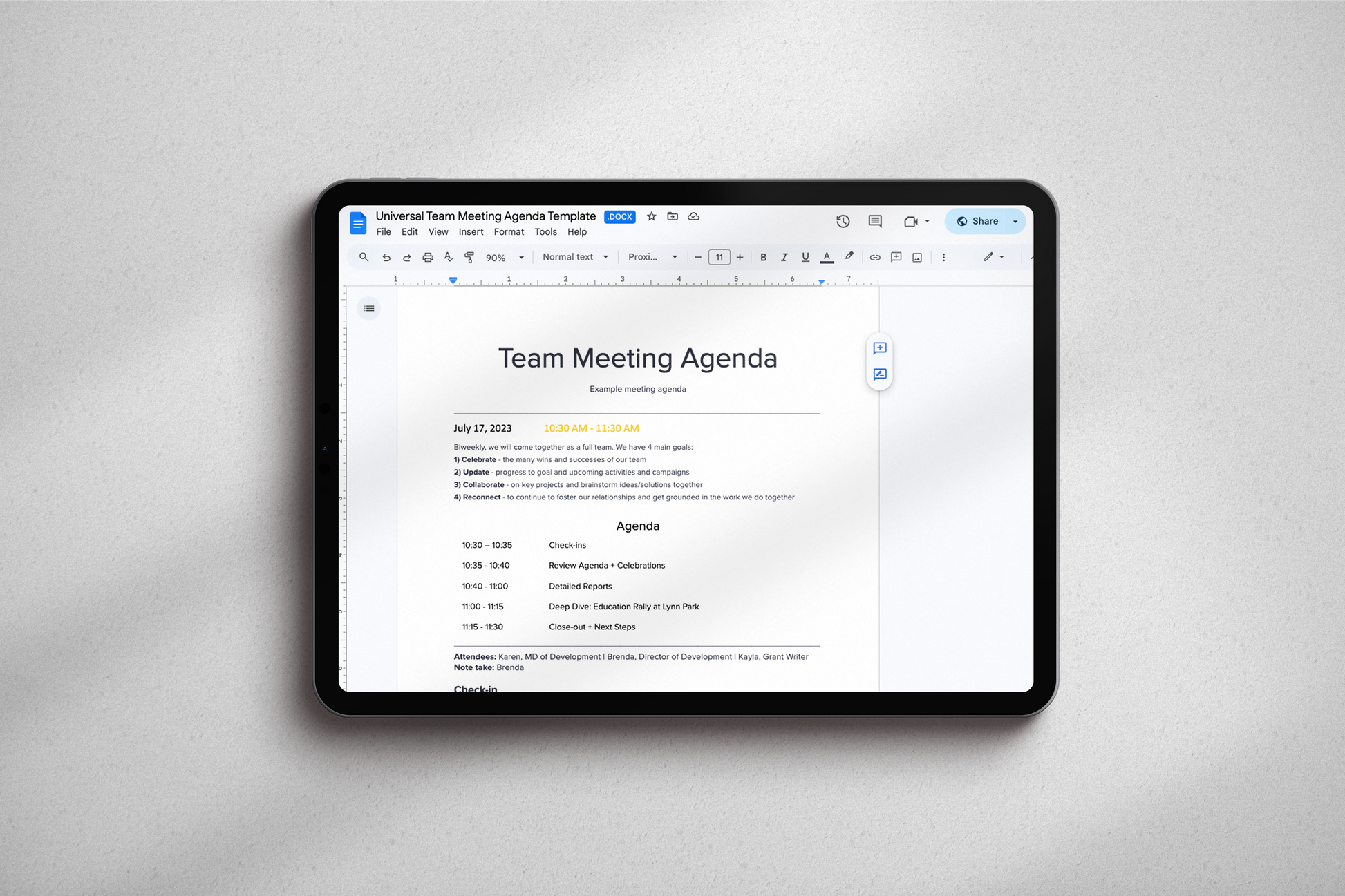Click the Attendees line
The width and height of the screenshot is (1345, 896).
point(630,656)
